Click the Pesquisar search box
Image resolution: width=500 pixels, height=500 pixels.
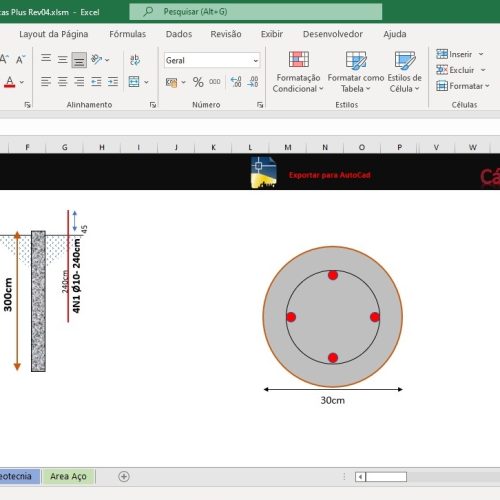click(256, 12)
